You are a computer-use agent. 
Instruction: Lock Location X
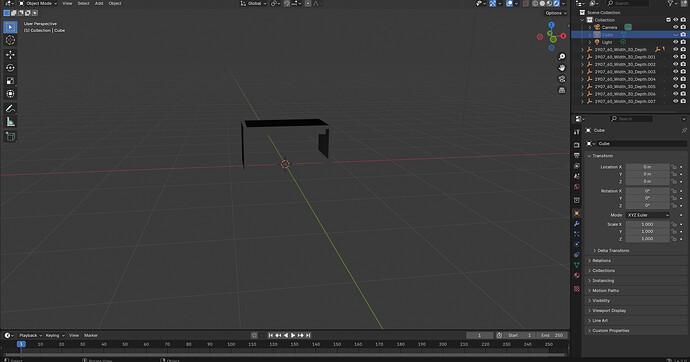[674, 167]
